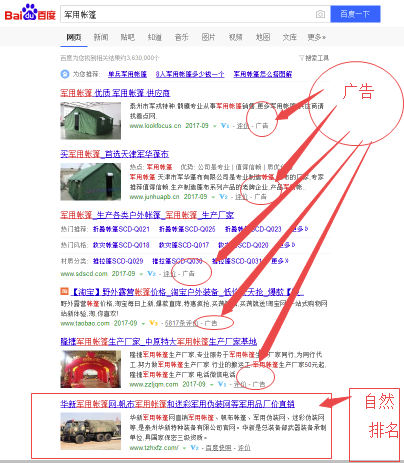404x463 pixels.
Task: Click V3 credibility icon beside taobao.com
Action: coord(153,323)
